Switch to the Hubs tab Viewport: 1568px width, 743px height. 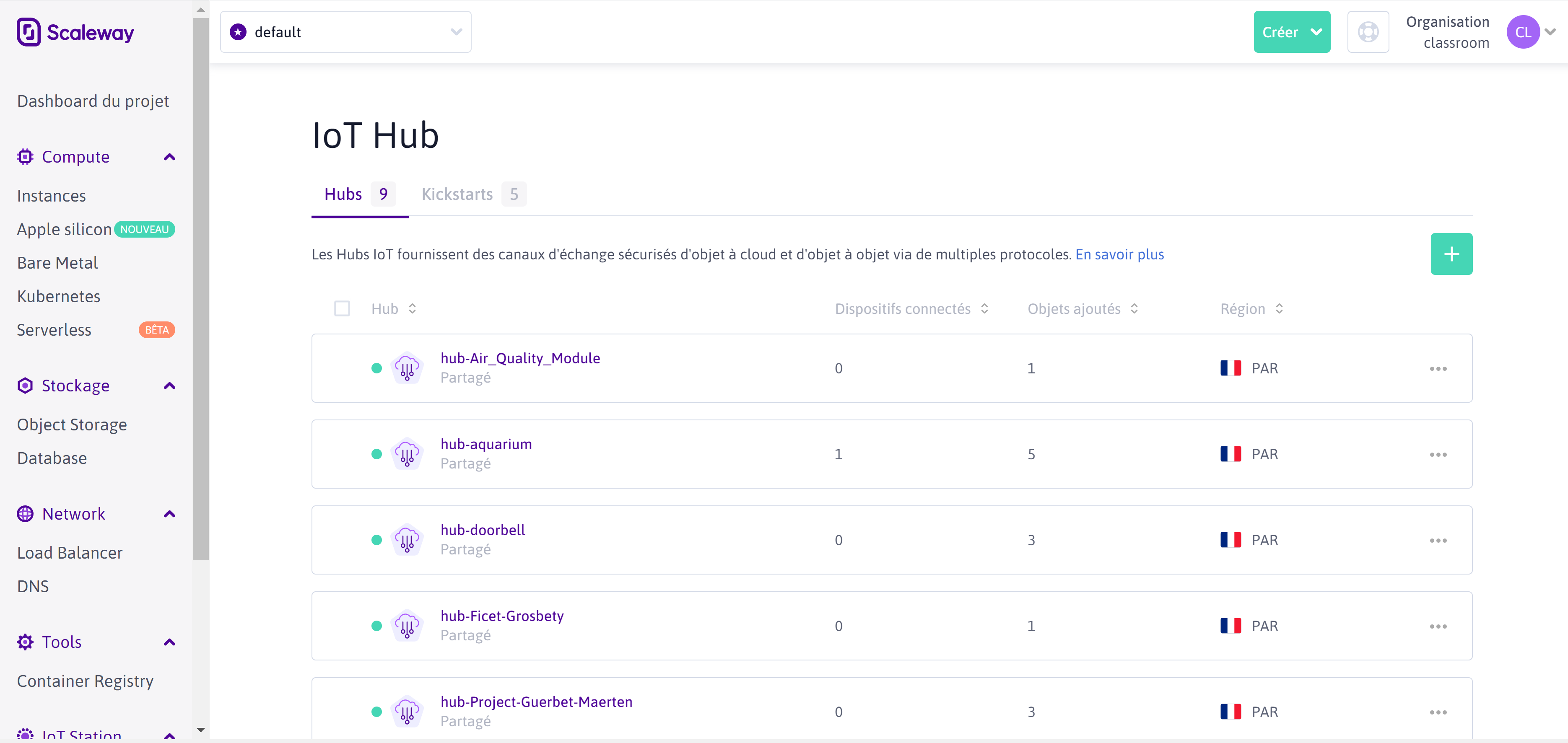(360, 194)
